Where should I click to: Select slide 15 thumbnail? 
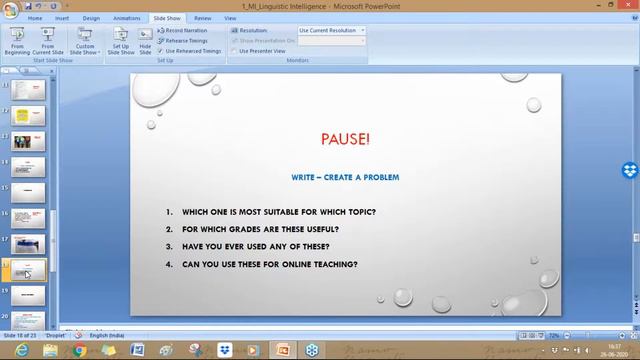coord(28,193)
